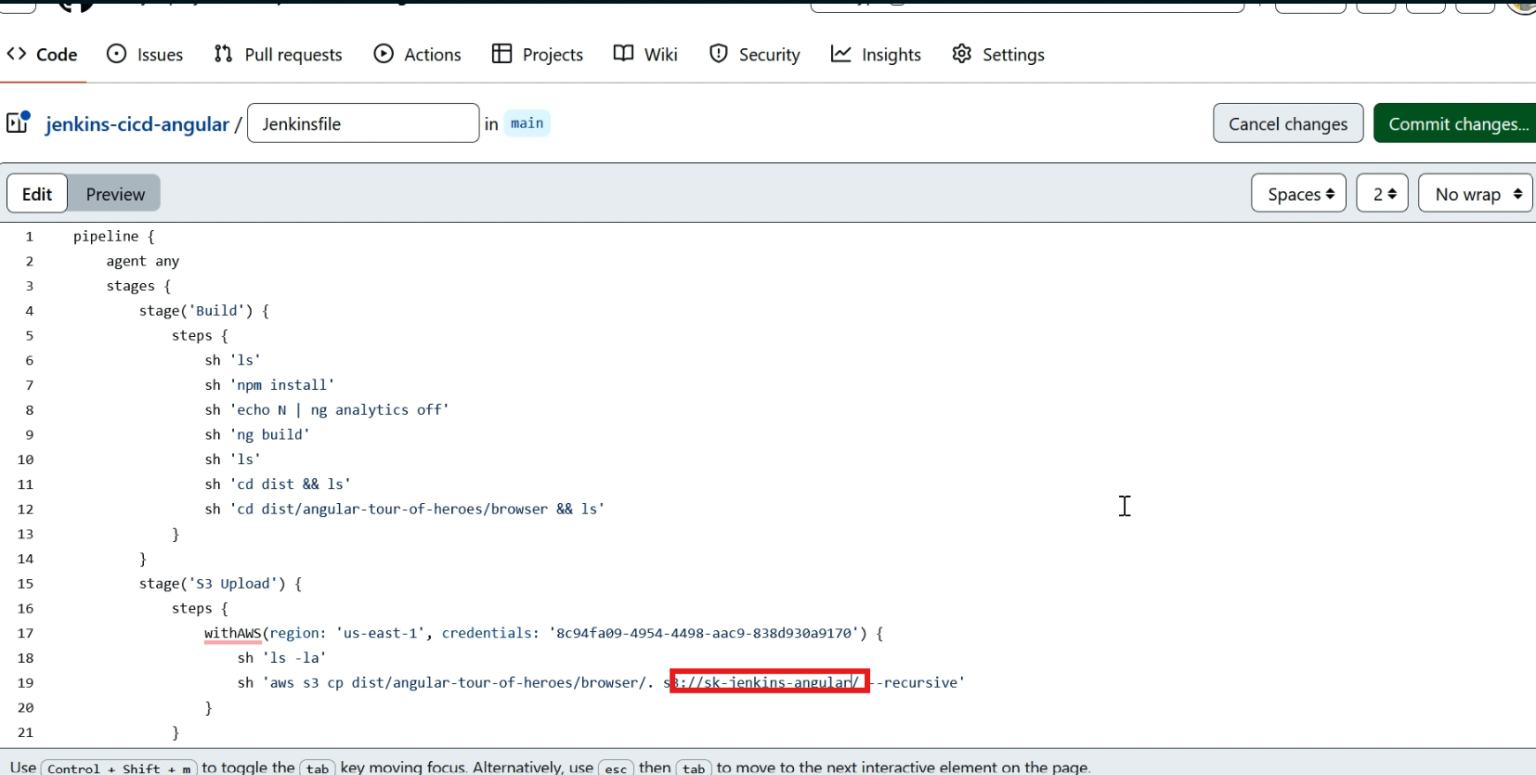Click the Jenkinsfile filename input field
The image size is (1536, 775).
[x=362, y=122]
